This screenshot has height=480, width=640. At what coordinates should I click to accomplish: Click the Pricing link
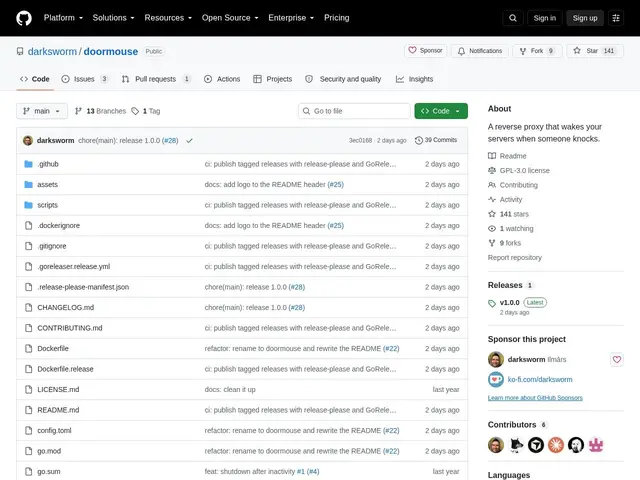pos(337,18)
